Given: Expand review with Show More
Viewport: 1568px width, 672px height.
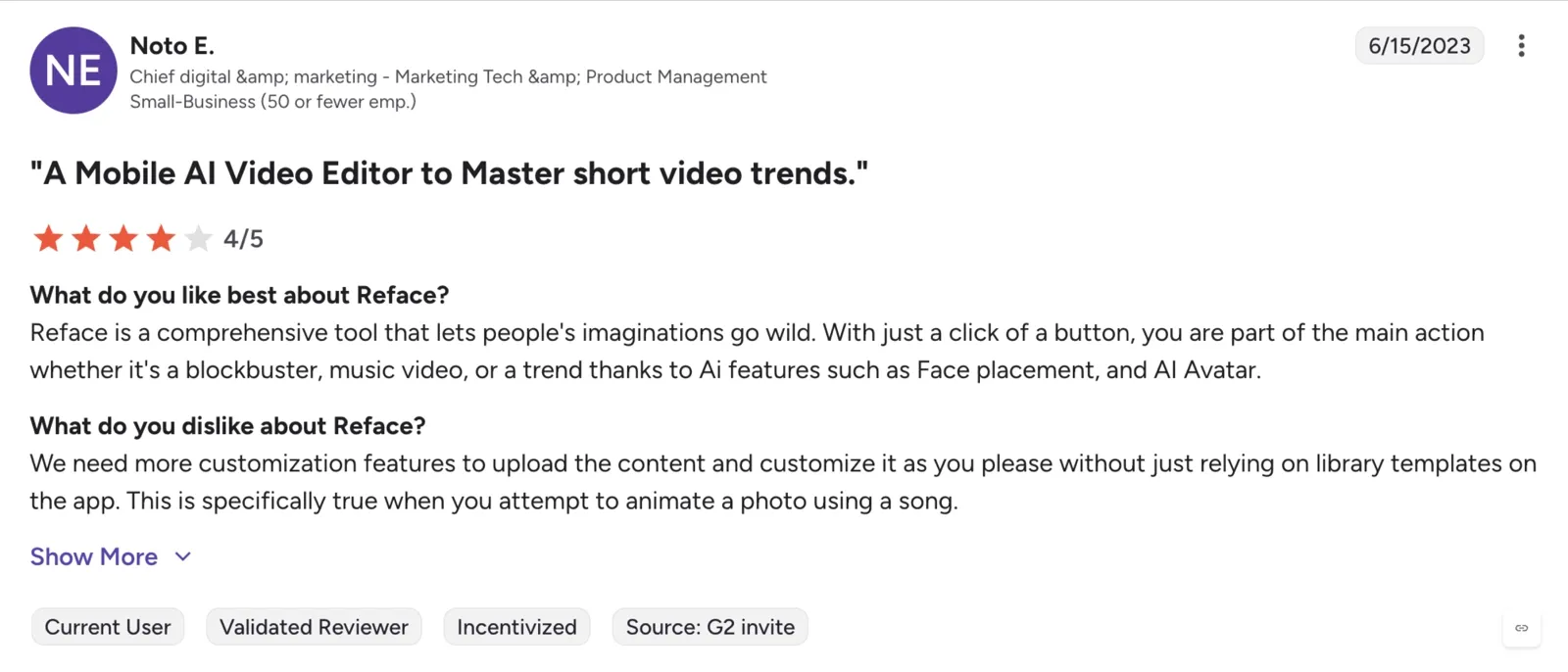Looking at the screenshot, I should [x=94, y=556].
